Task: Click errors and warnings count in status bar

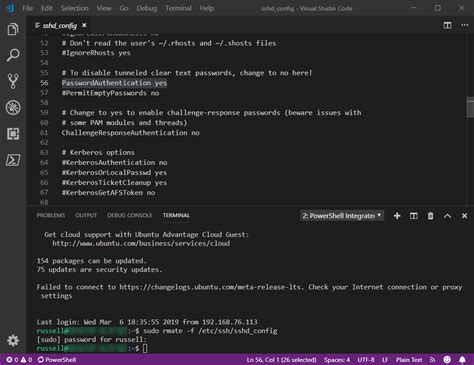Action: (19, 360)
